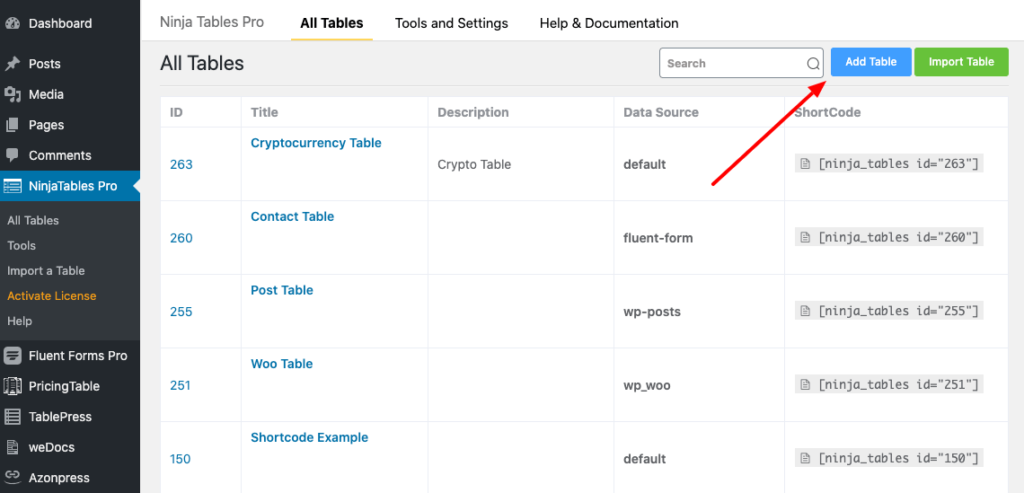Image resolution: width=1024 pixels, height=493 pixels.
Task: Open the Help & Documentation tab
Action: click(608, 23)
